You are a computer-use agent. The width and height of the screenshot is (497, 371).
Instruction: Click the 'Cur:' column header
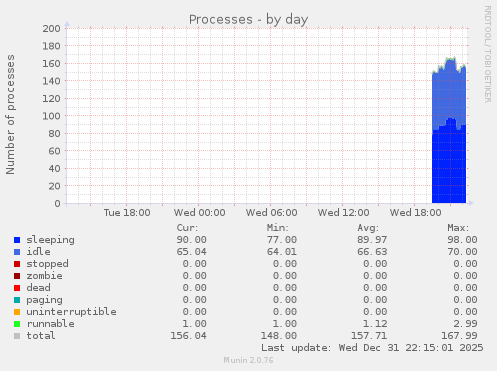pos(187,228)
